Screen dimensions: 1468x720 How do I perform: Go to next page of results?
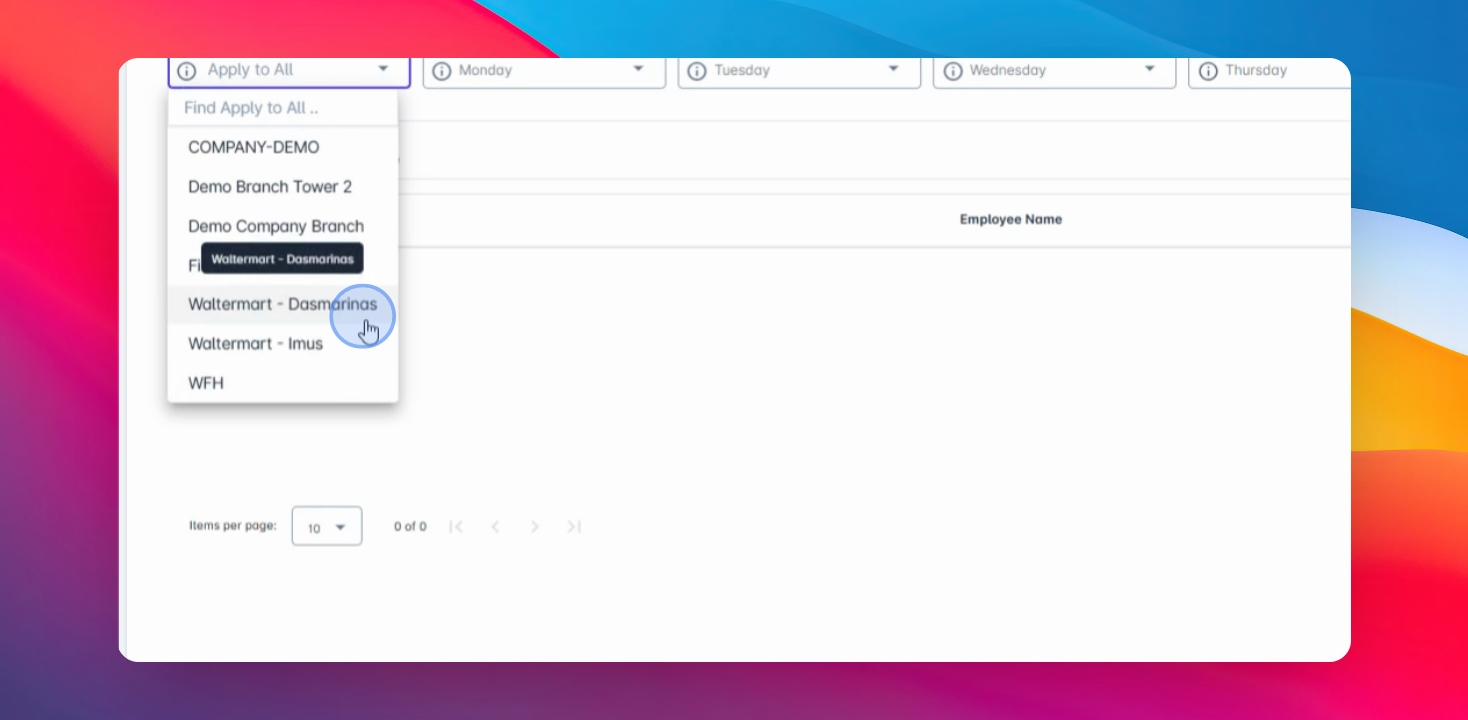click(535, 526)
